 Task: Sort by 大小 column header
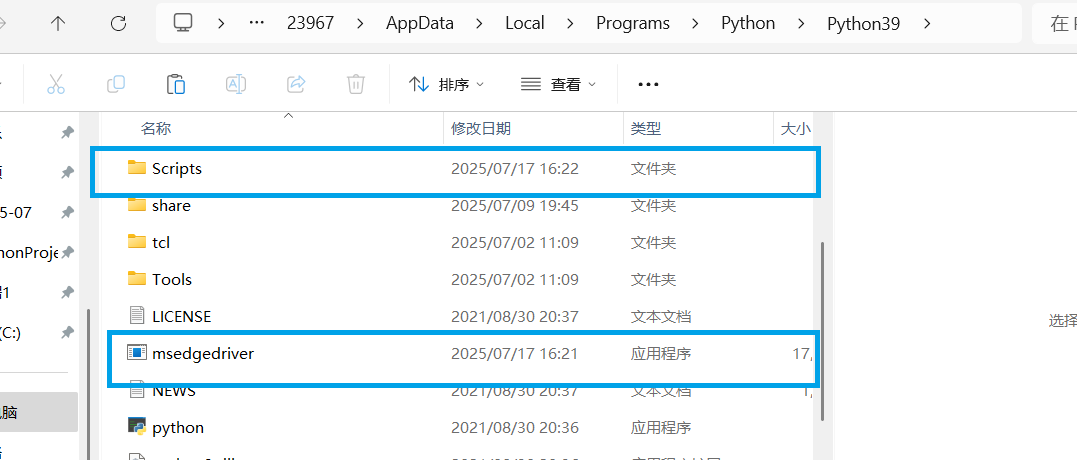pos(795,128)
